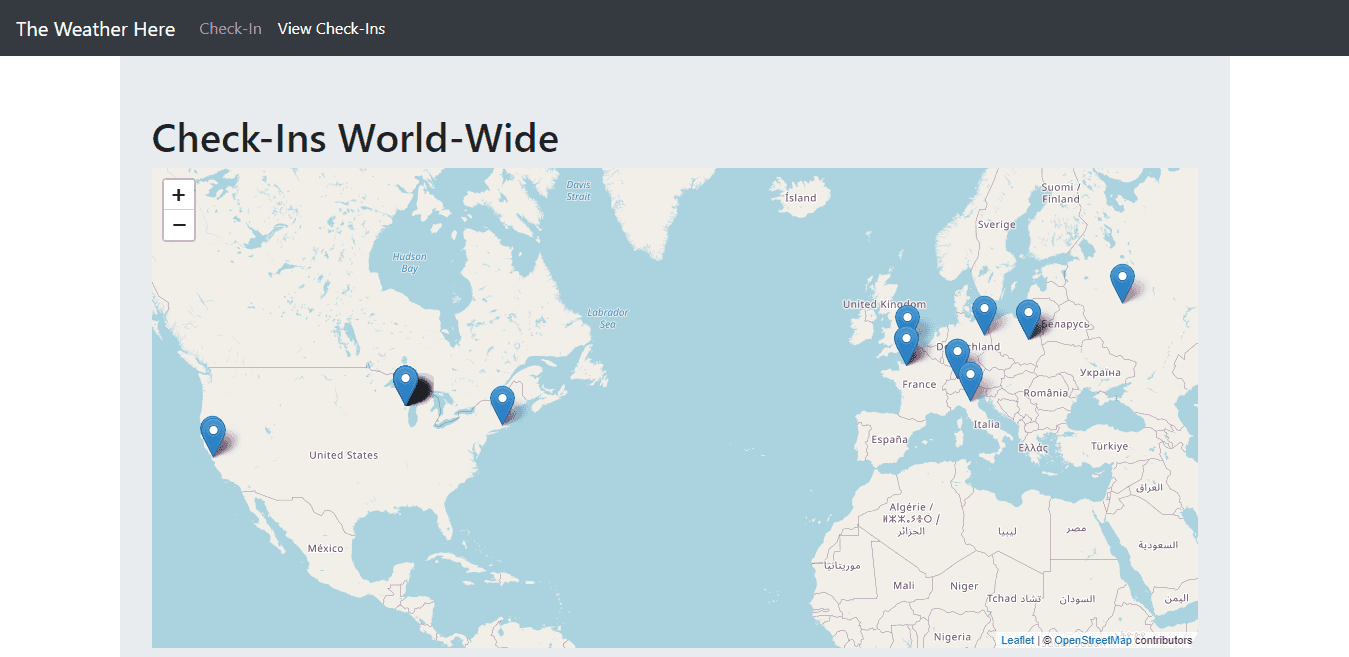The height and width of the screenshot is (657, 1349).
Task: Open the marker pointing at northern Italy
Action: click(970, 379)
